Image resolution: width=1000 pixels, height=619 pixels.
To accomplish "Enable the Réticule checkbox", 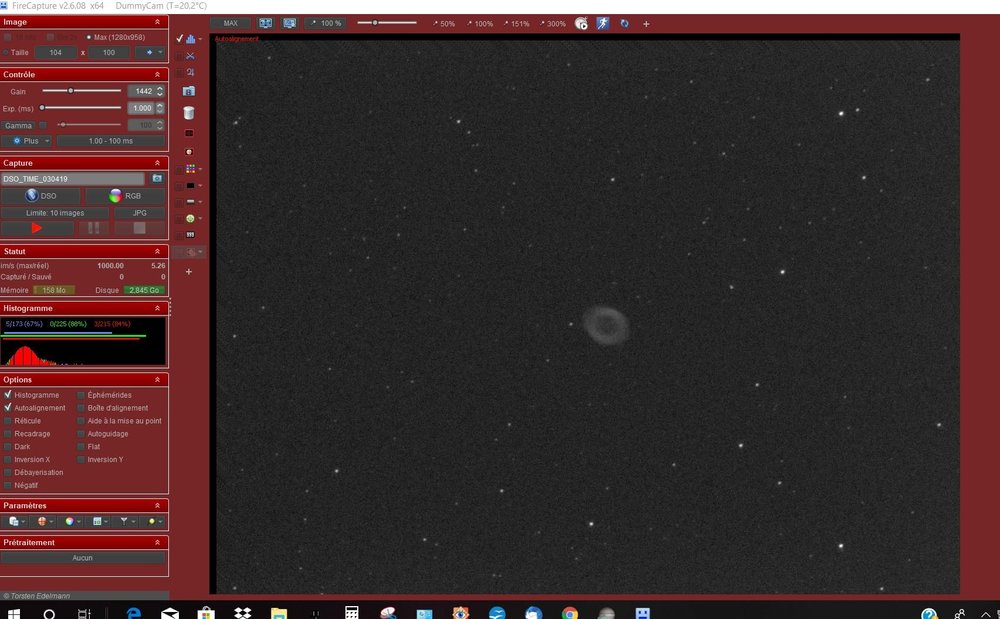I will pos(8,421).
